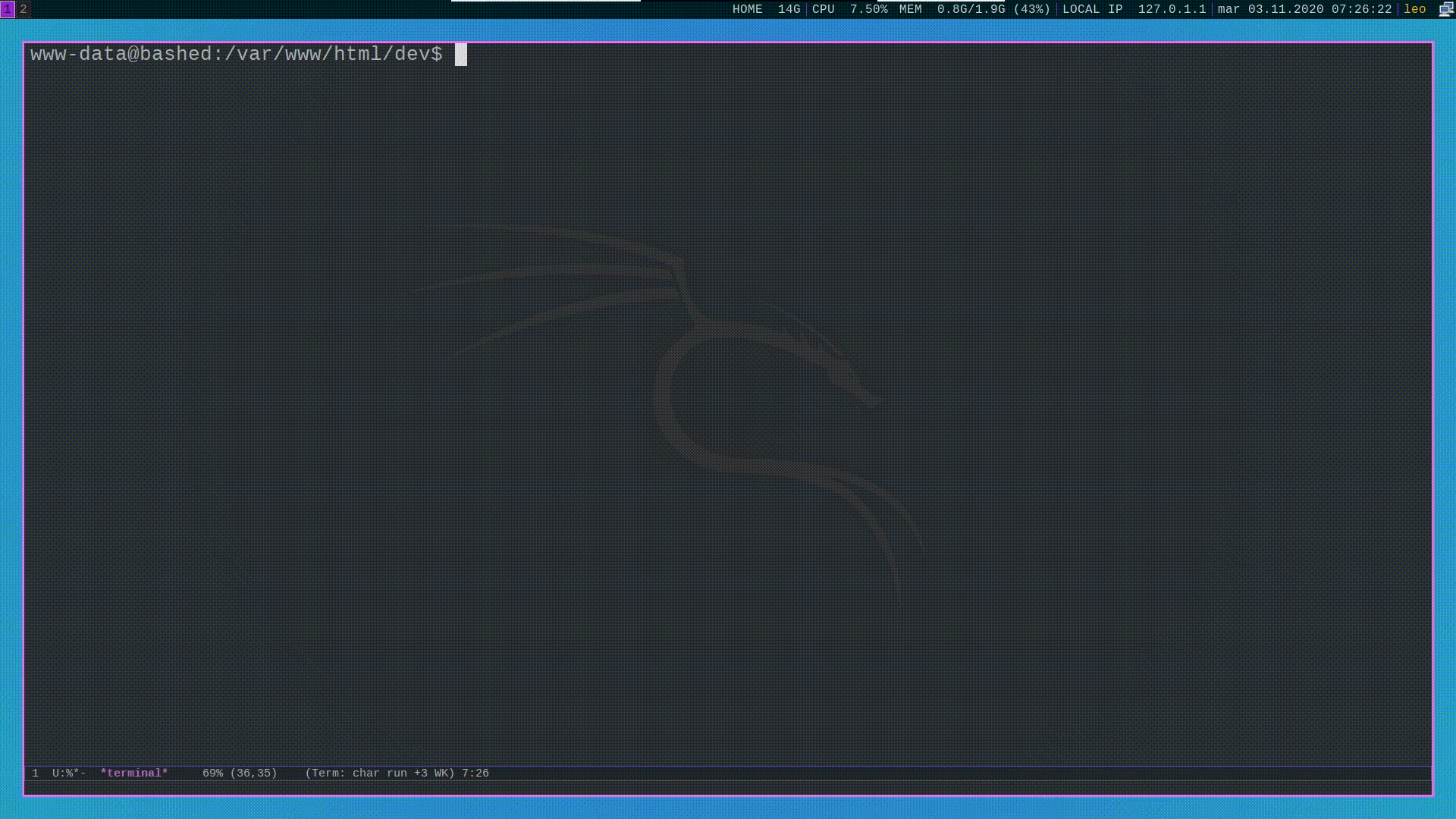Click the MEM label
This screenshot has width=1456, height=819.
point(910,9)
